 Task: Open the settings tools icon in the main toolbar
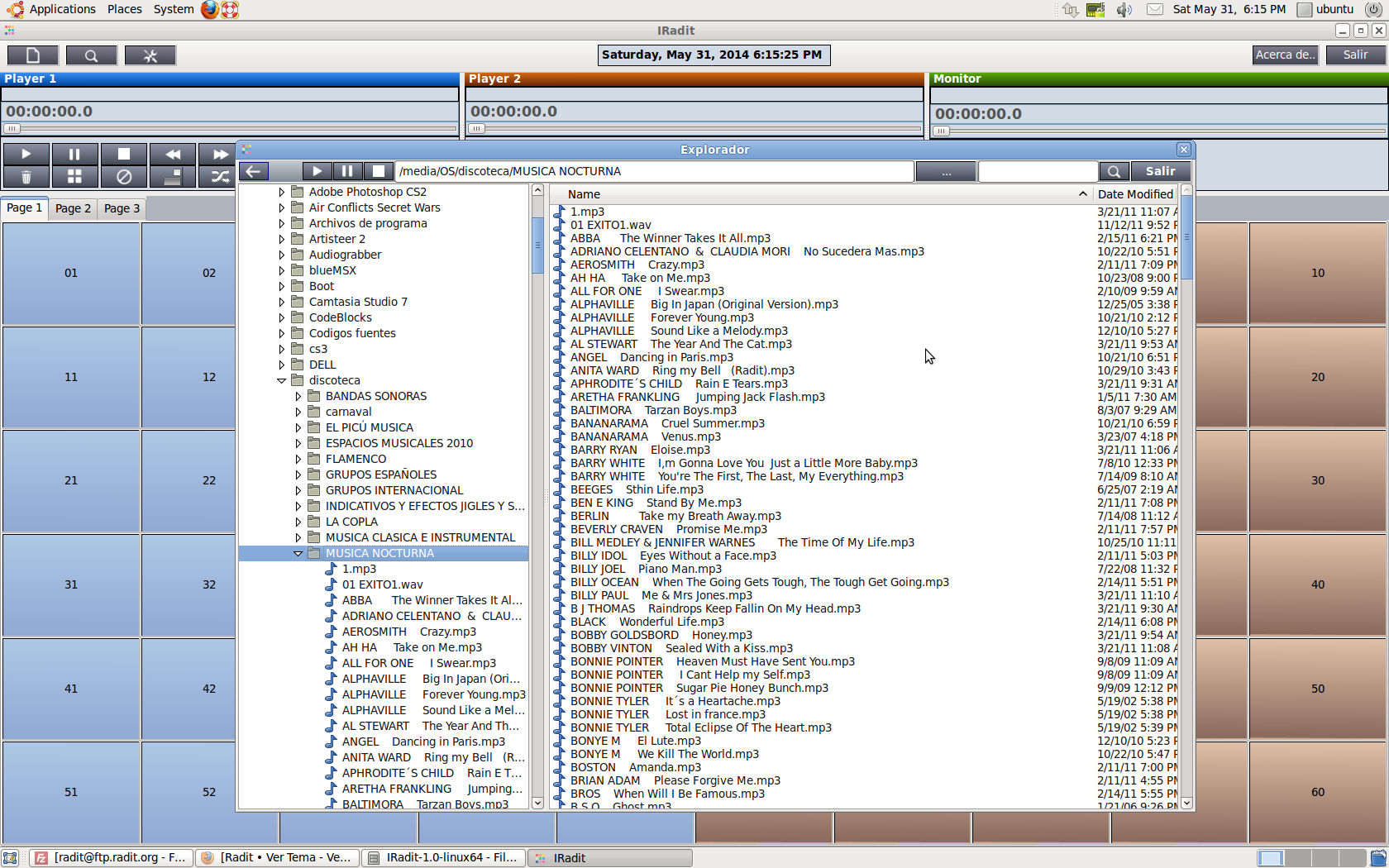150,55
